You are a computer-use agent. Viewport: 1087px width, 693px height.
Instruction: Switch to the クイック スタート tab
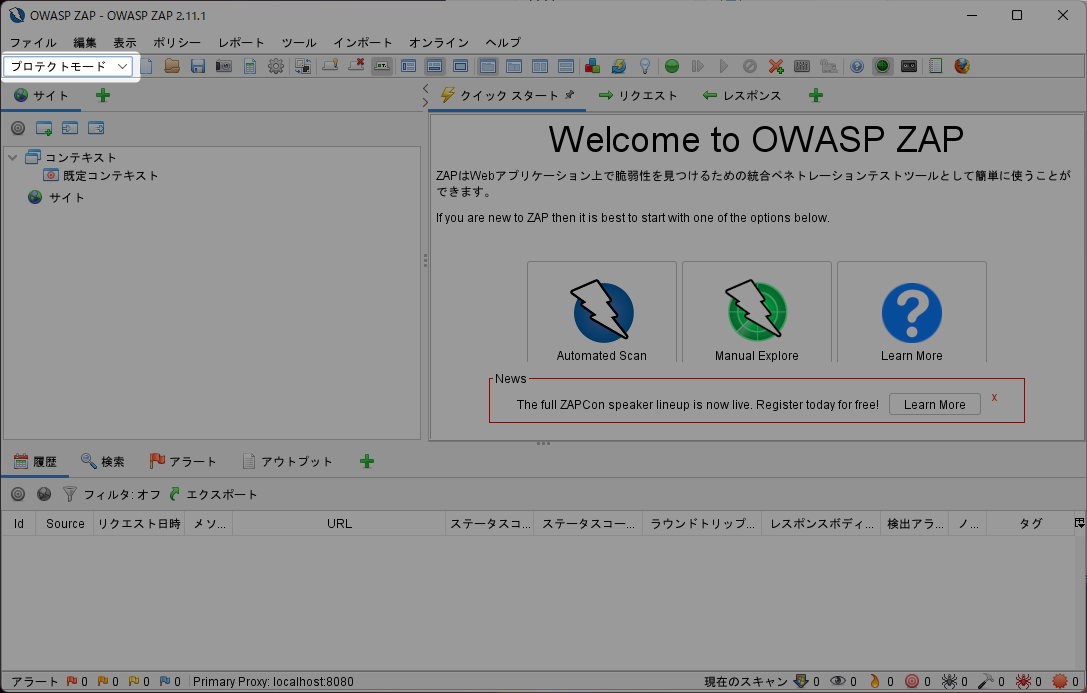pyautogui.click(x=507, y=96)
